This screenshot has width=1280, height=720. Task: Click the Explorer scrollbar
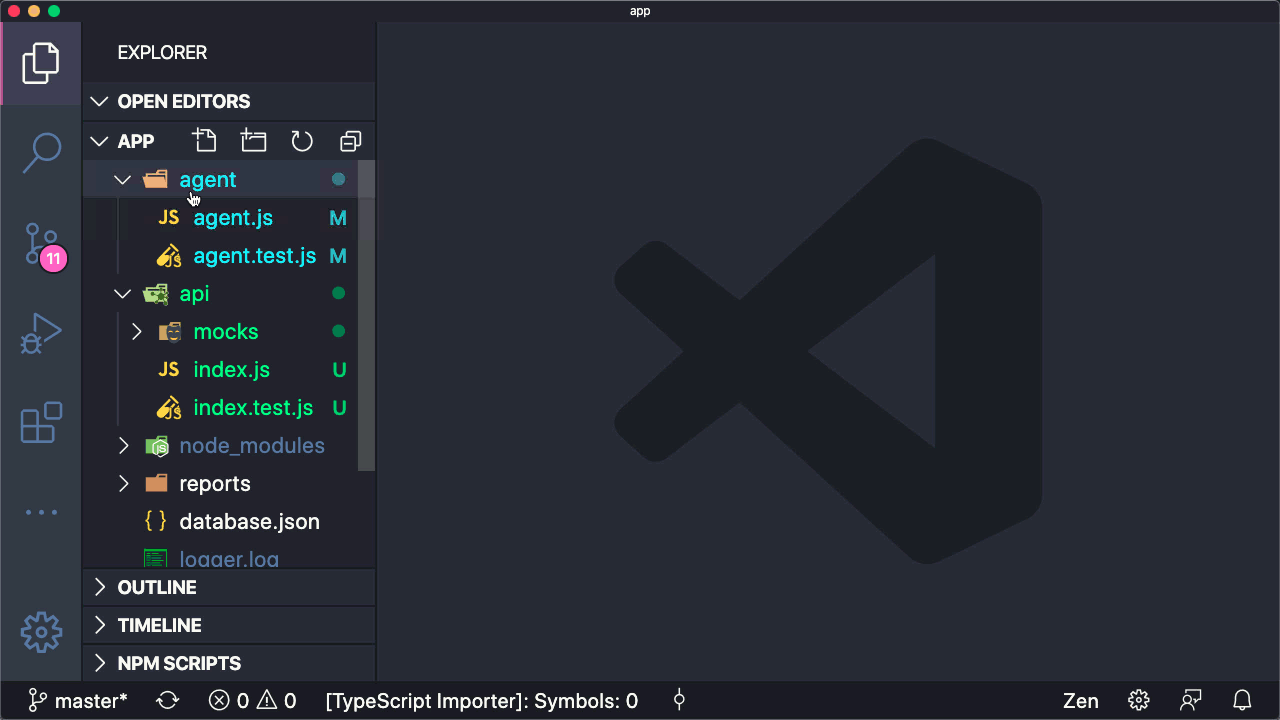[x=366, y=315]
